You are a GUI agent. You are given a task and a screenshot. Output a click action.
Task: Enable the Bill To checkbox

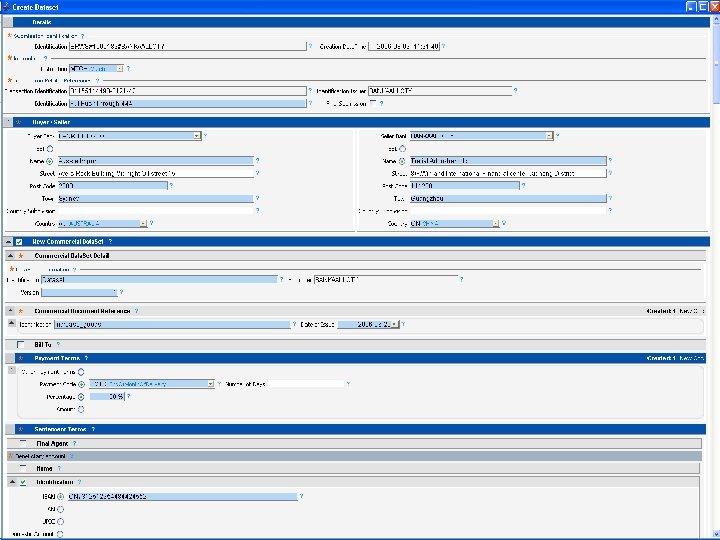point(20,344)
